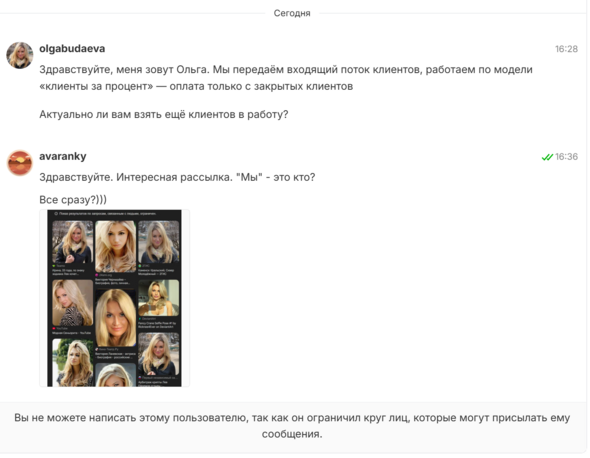Screen dimensions: 590x458
Task: Select the 'Актуально ли вам взять' message line
Action: point(164,114)
